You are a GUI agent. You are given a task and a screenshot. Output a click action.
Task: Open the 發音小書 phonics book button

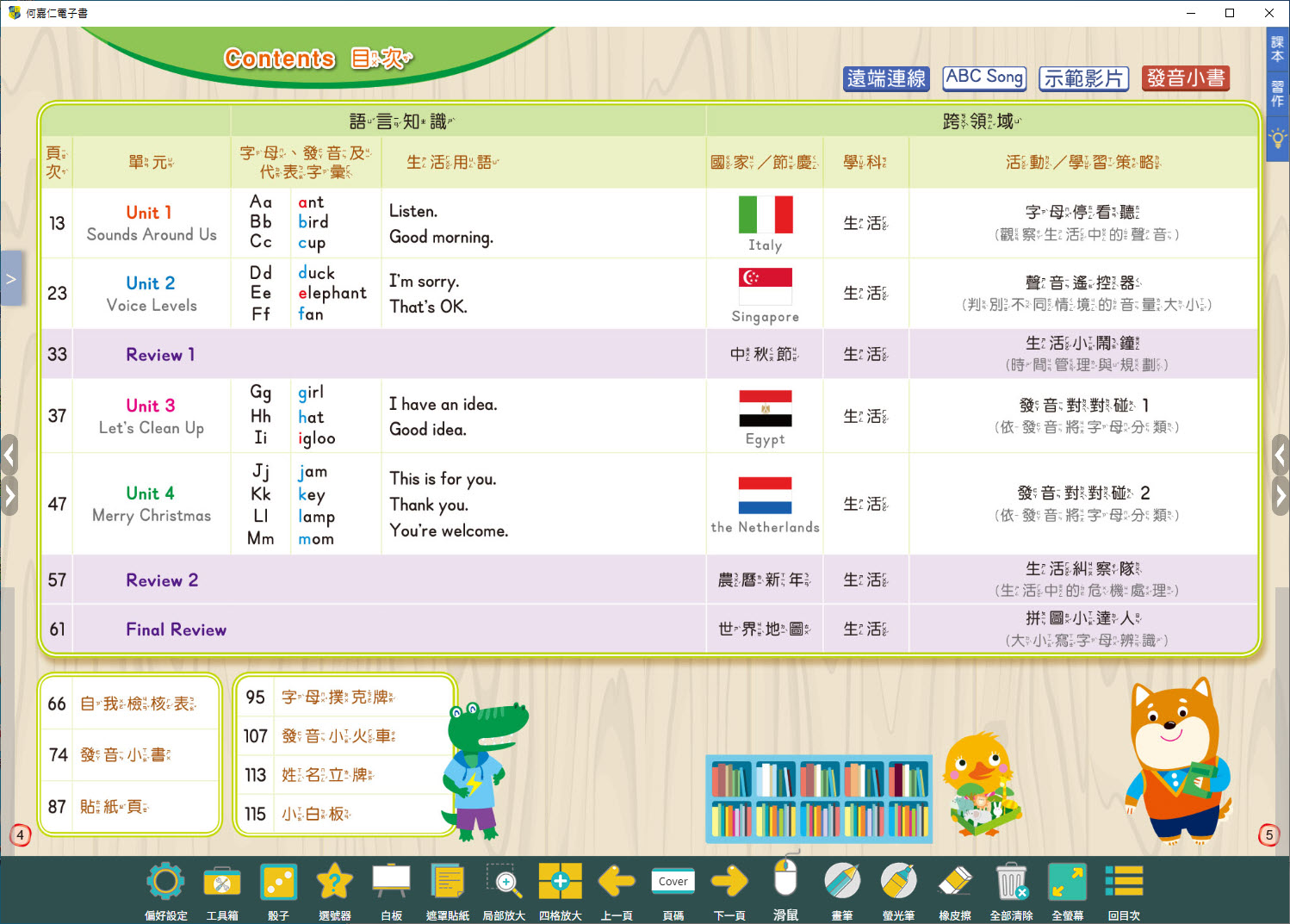click(x=1185, y=78)
